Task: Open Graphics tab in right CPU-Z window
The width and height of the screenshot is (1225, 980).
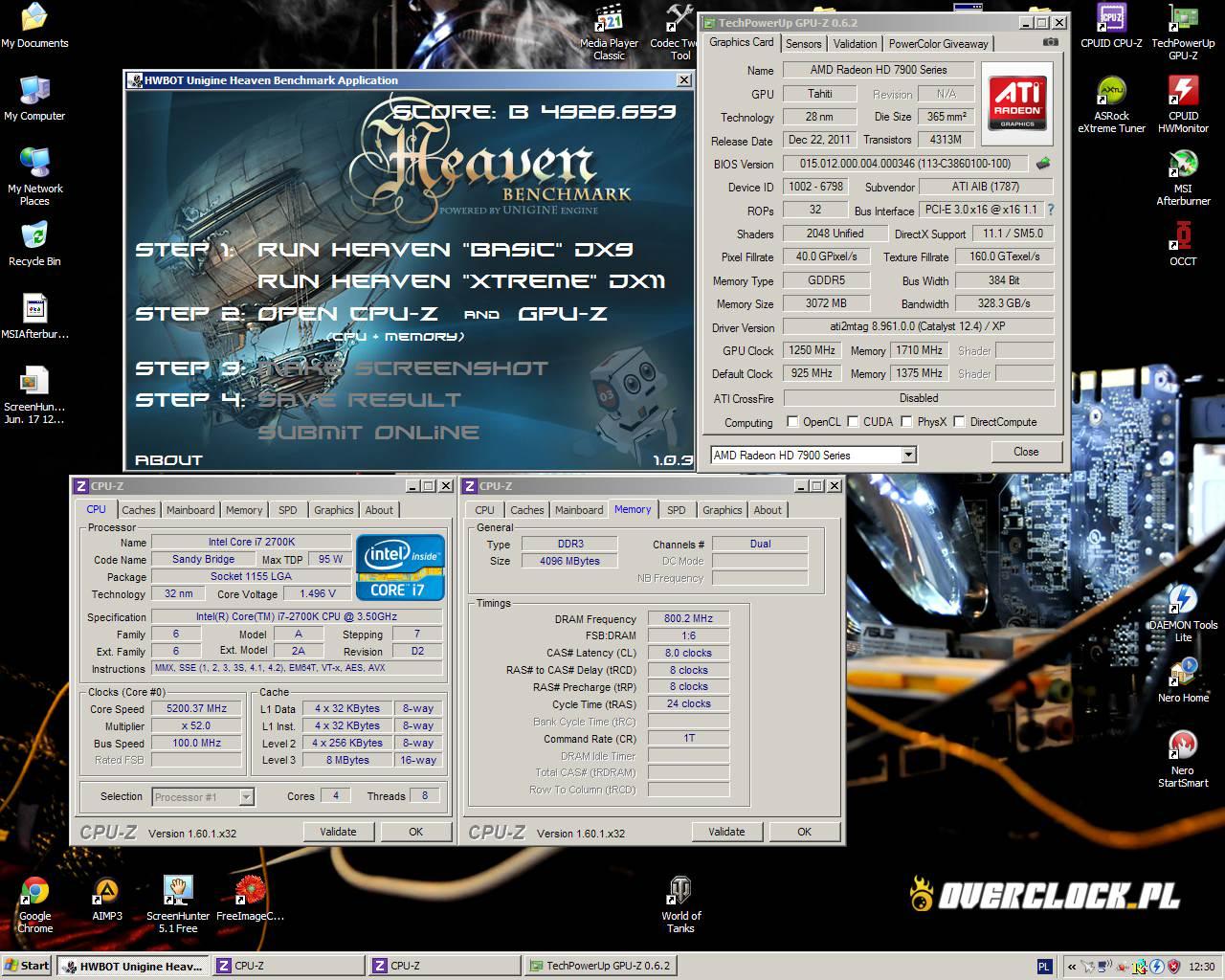Action: pos(723,510)
